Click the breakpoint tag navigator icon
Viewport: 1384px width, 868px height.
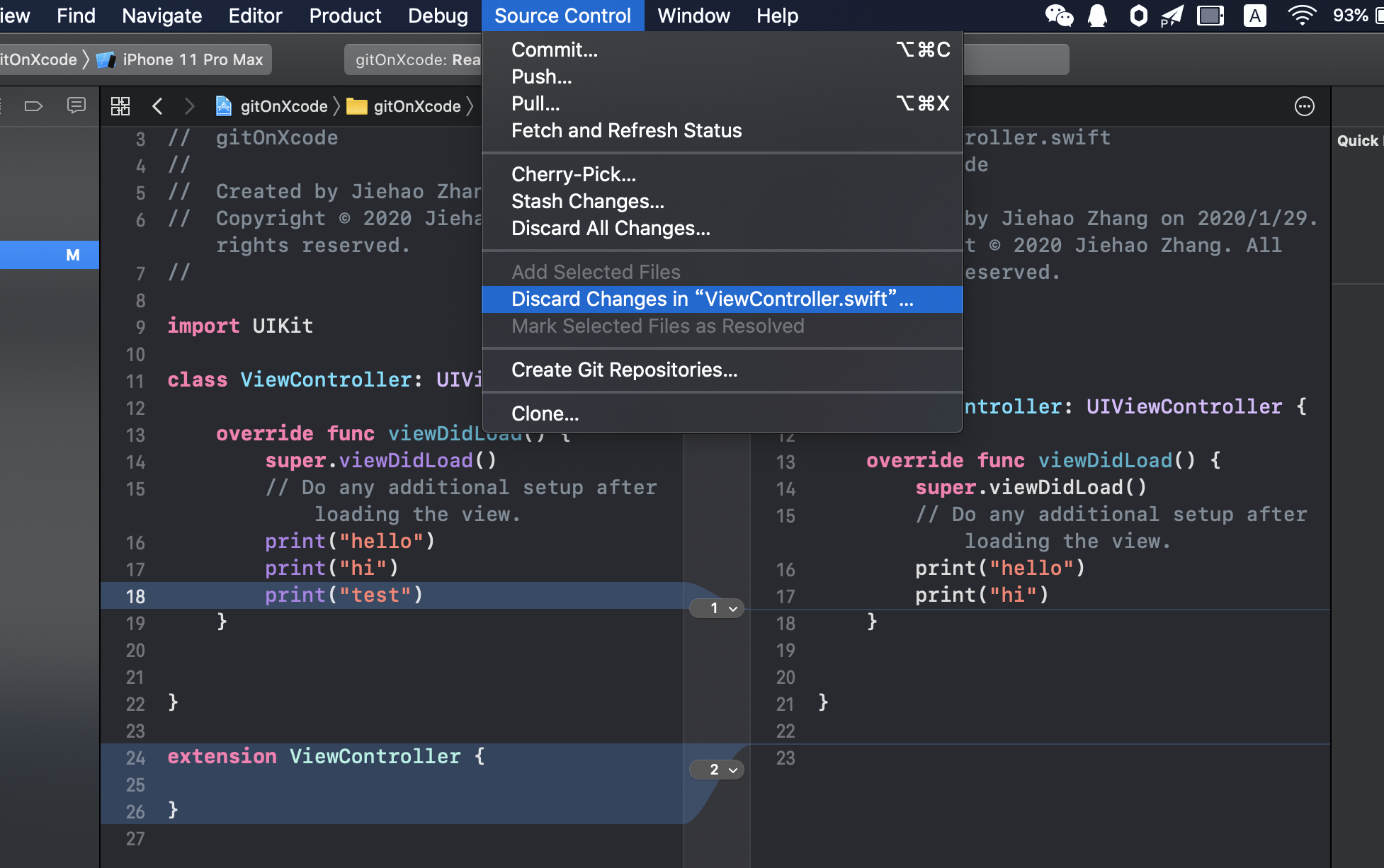(33, 106)
